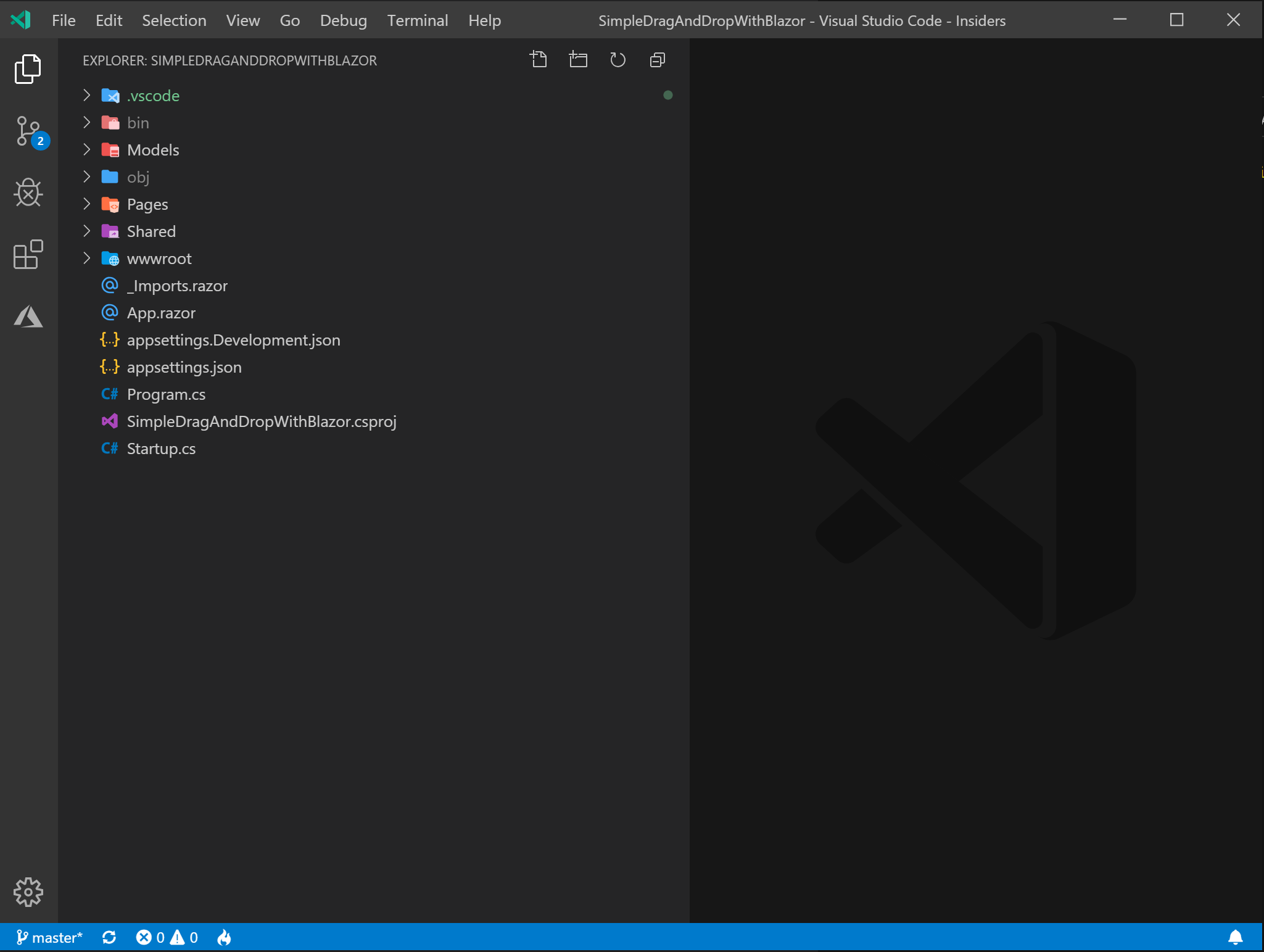Click the flame icon in status bar

pos(225,937)
